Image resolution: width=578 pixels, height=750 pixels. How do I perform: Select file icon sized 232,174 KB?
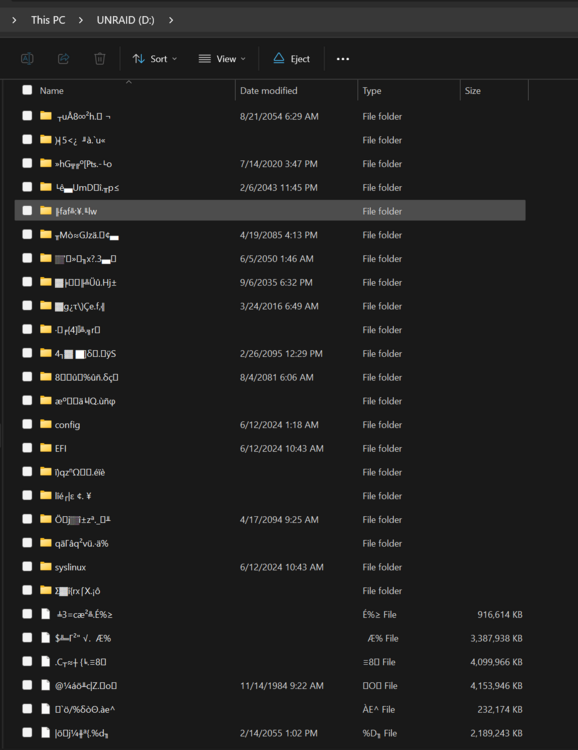(45, 709)
